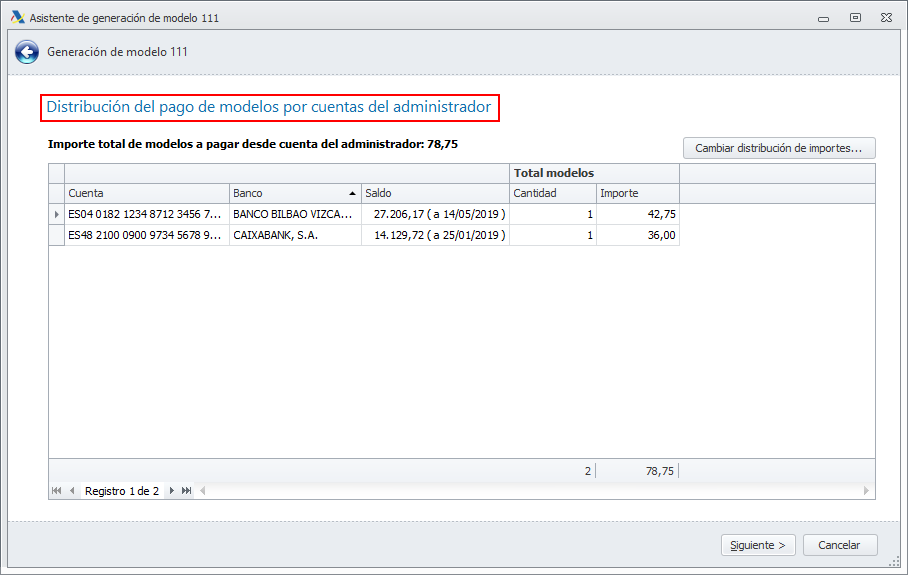Image resolution: width=908 pixels, height=575 pixels.
Task: Maximize the Asistente window
Action: tap(855, 18)
